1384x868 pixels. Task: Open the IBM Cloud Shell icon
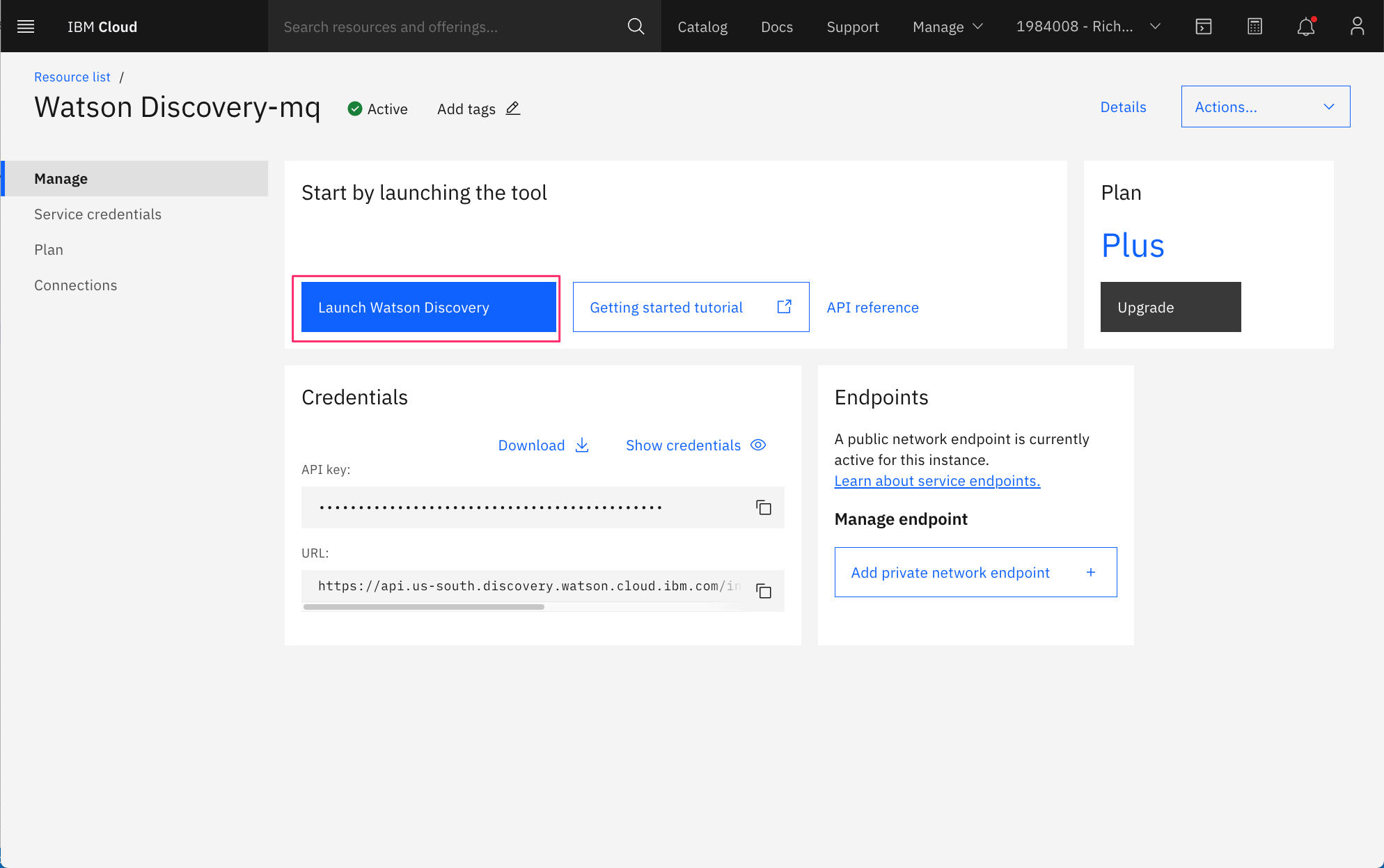point(1204,26)
